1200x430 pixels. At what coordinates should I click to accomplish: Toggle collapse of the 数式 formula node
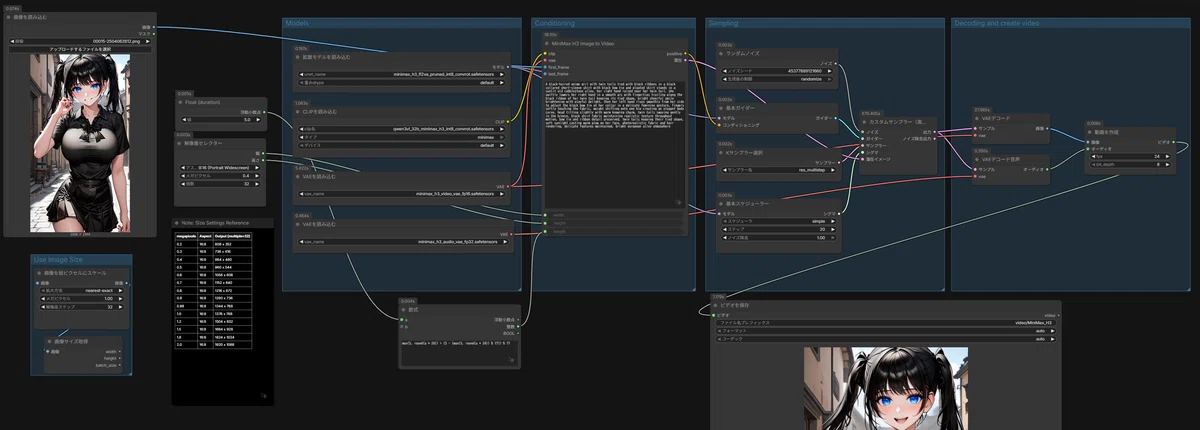click(x=404, y=309)
